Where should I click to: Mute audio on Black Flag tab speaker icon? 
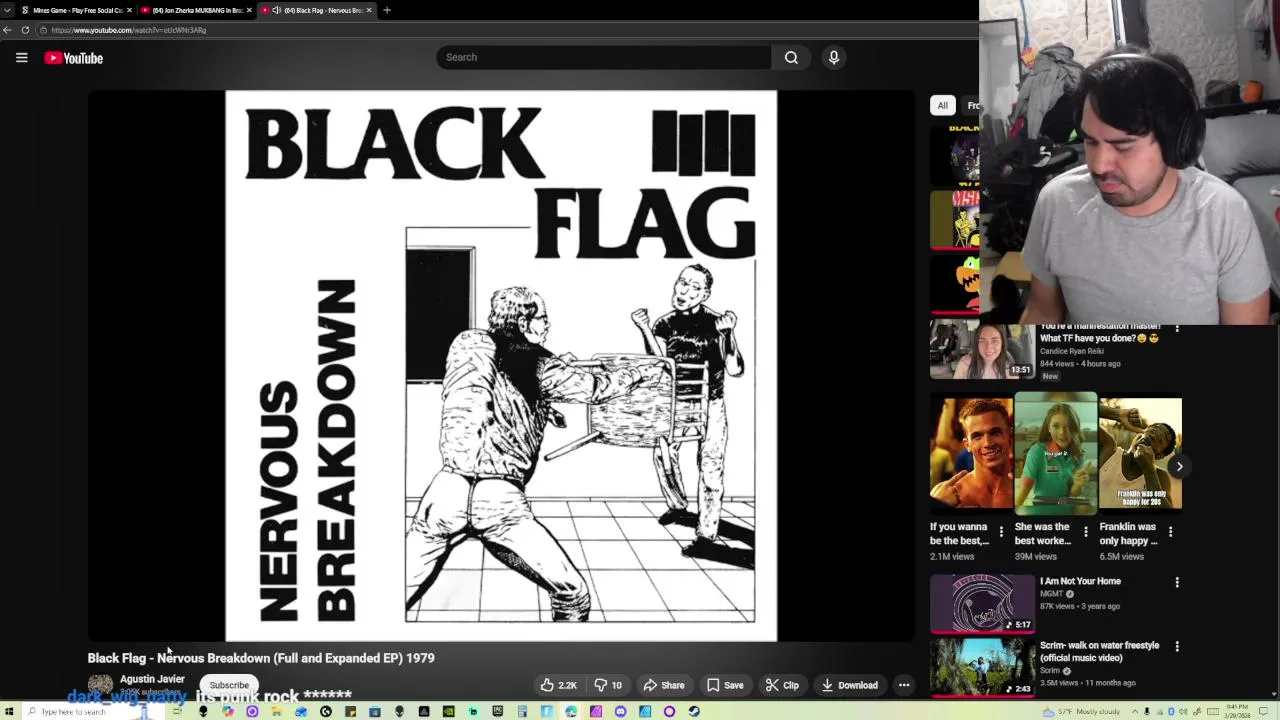click(277, 10)
